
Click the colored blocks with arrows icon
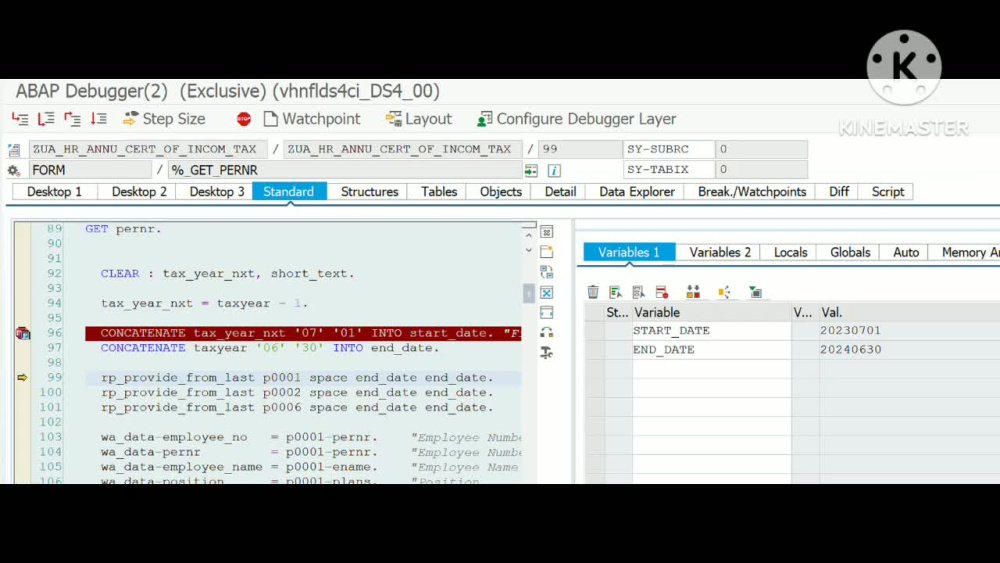[693, 292]
